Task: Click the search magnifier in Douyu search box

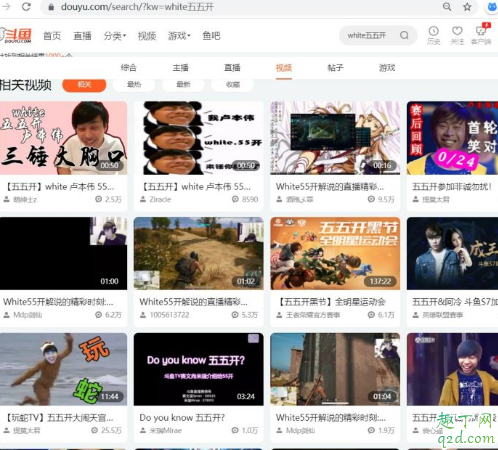Action: pos(404,35)
